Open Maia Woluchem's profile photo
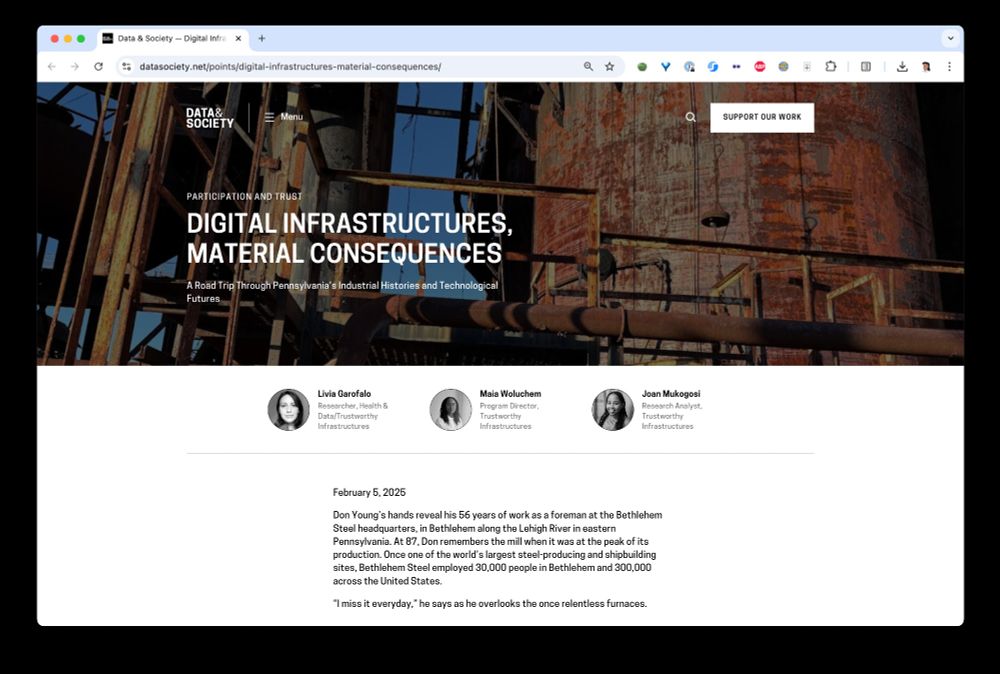Viewport: 1000px width, 674px height. (450, 409)
